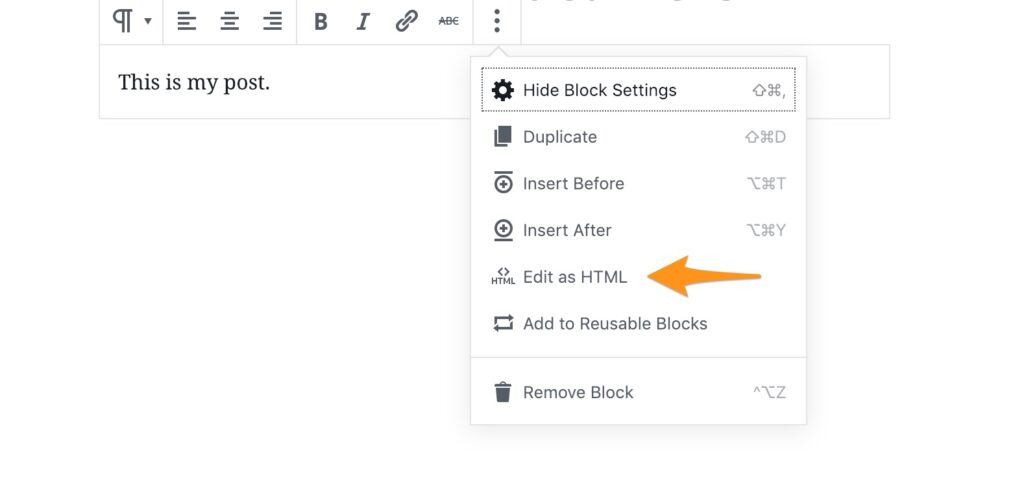Click into the 'This is my post.' paragraph
This screenshot has width=1024, height=489.
194,82
